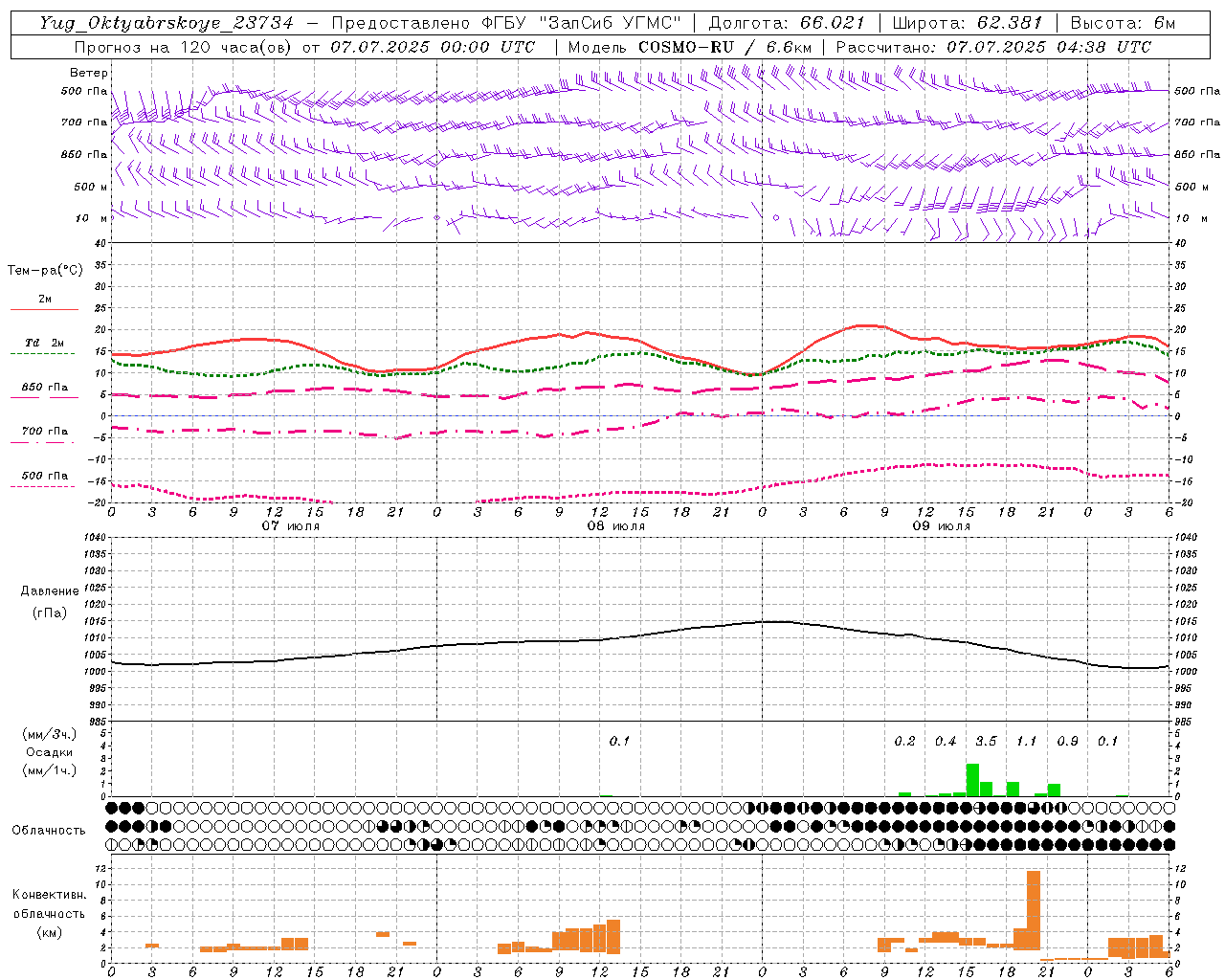Click the (мм/3ч.) precipitation unit label
This screenshot has width=1225, height=980.
[50, 735]
